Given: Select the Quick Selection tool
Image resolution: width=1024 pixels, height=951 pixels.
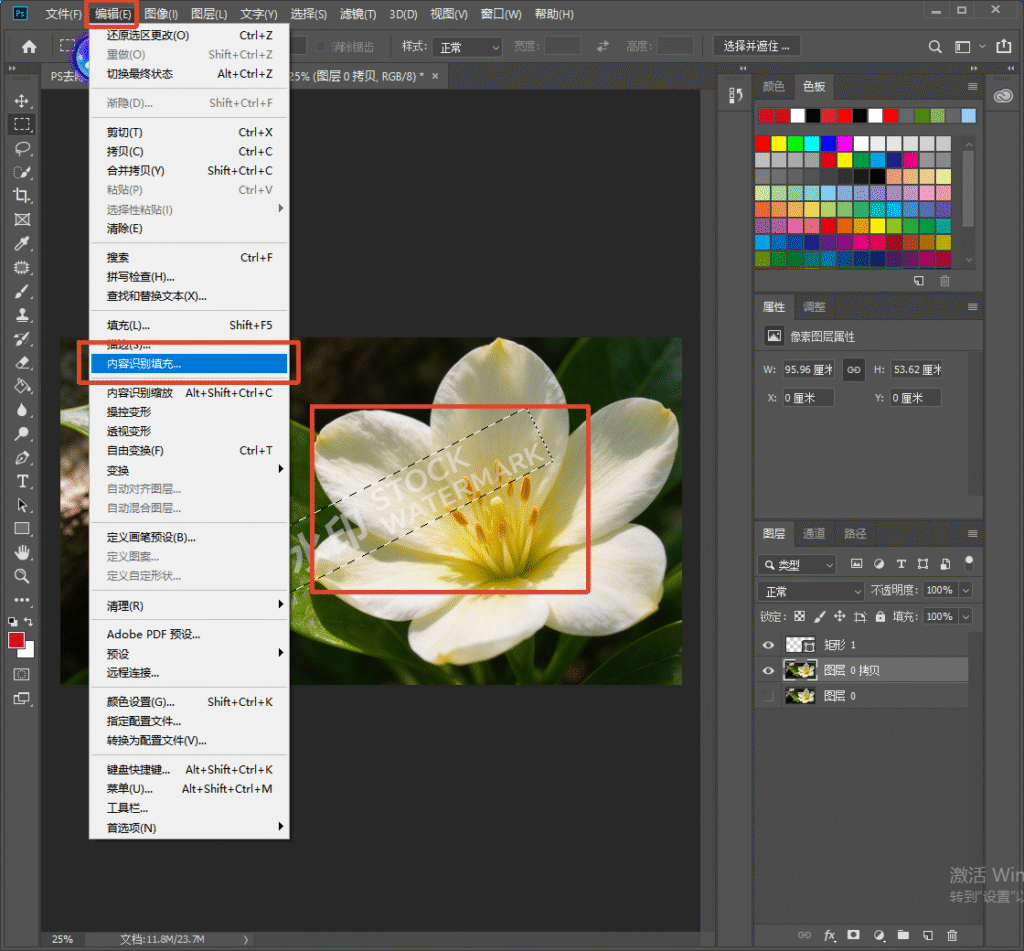Looking at the screenshot, I should point(22,172).
